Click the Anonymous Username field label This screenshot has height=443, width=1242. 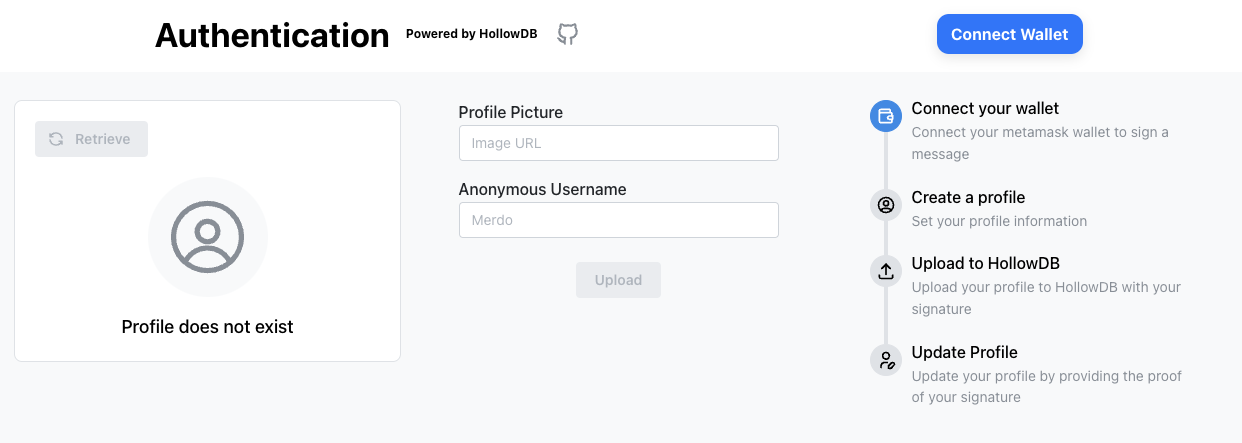tap(542, 189)
